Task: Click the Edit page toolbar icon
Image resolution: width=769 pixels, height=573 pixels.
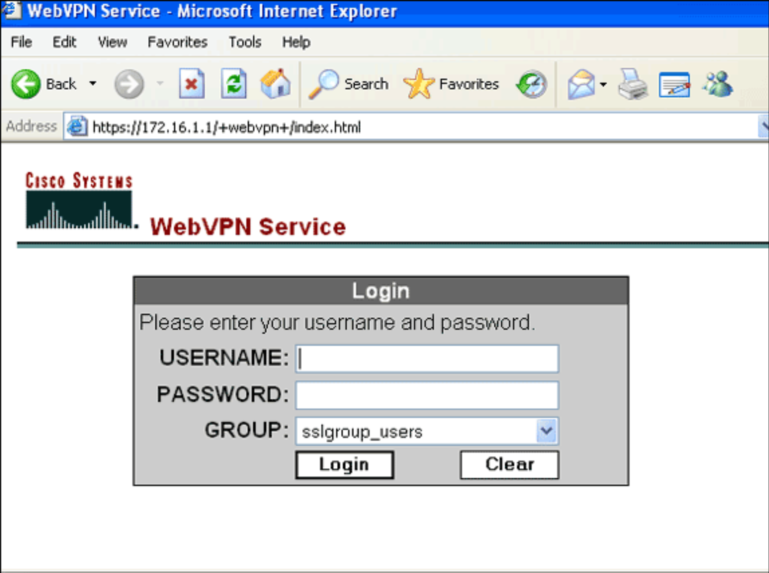Action: tap(674, 84)
